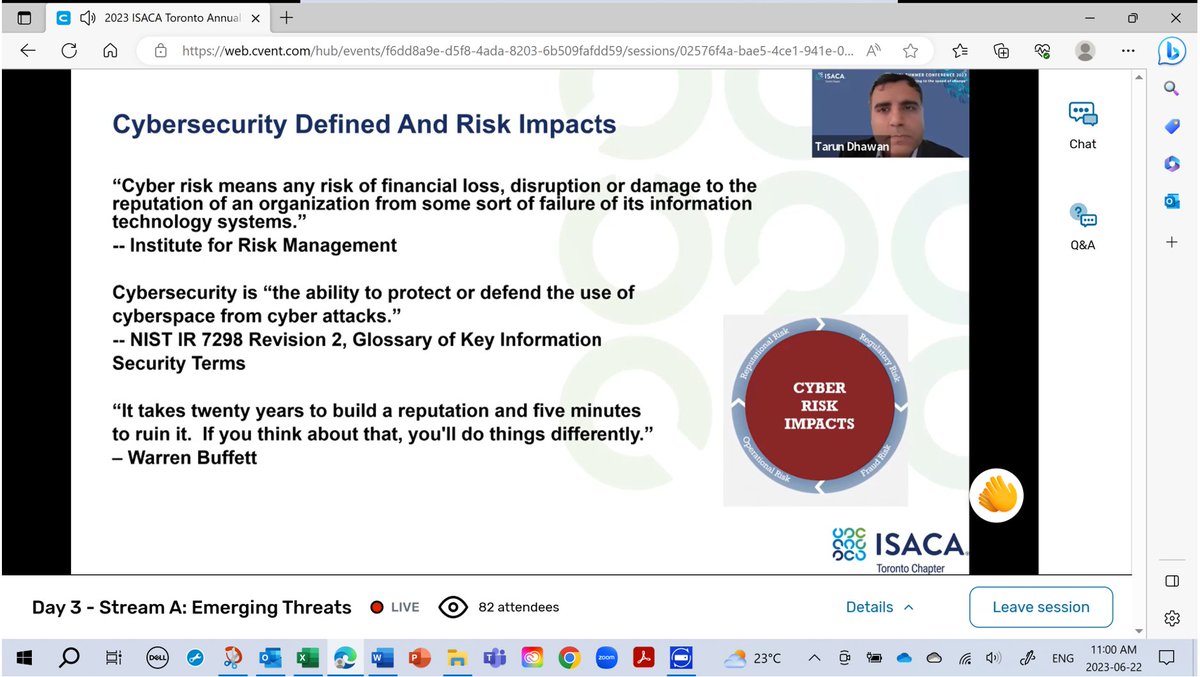Open the Edge profile avatar
Screen dimensions: 1200x677
coord(1084,50)
